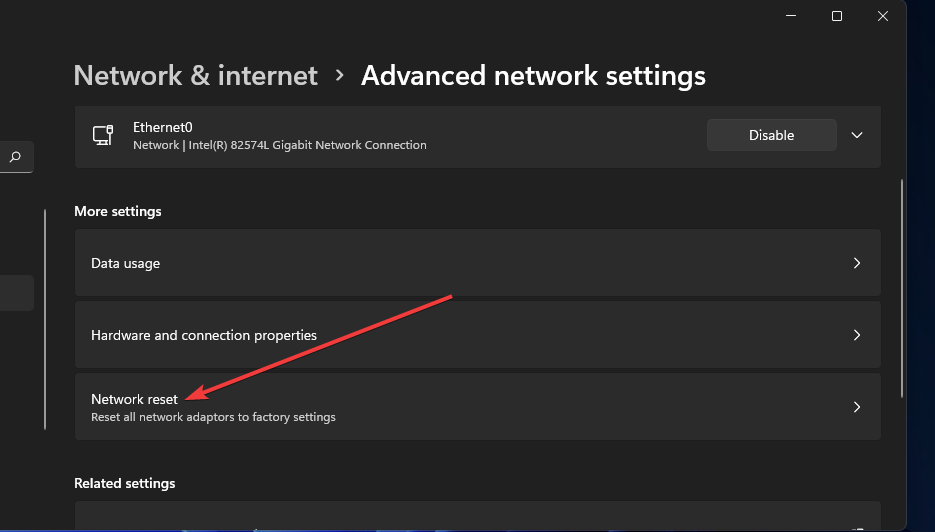Select the Network reset label
This screenshot has width=935, height=532.
click(x=134, y=399)
